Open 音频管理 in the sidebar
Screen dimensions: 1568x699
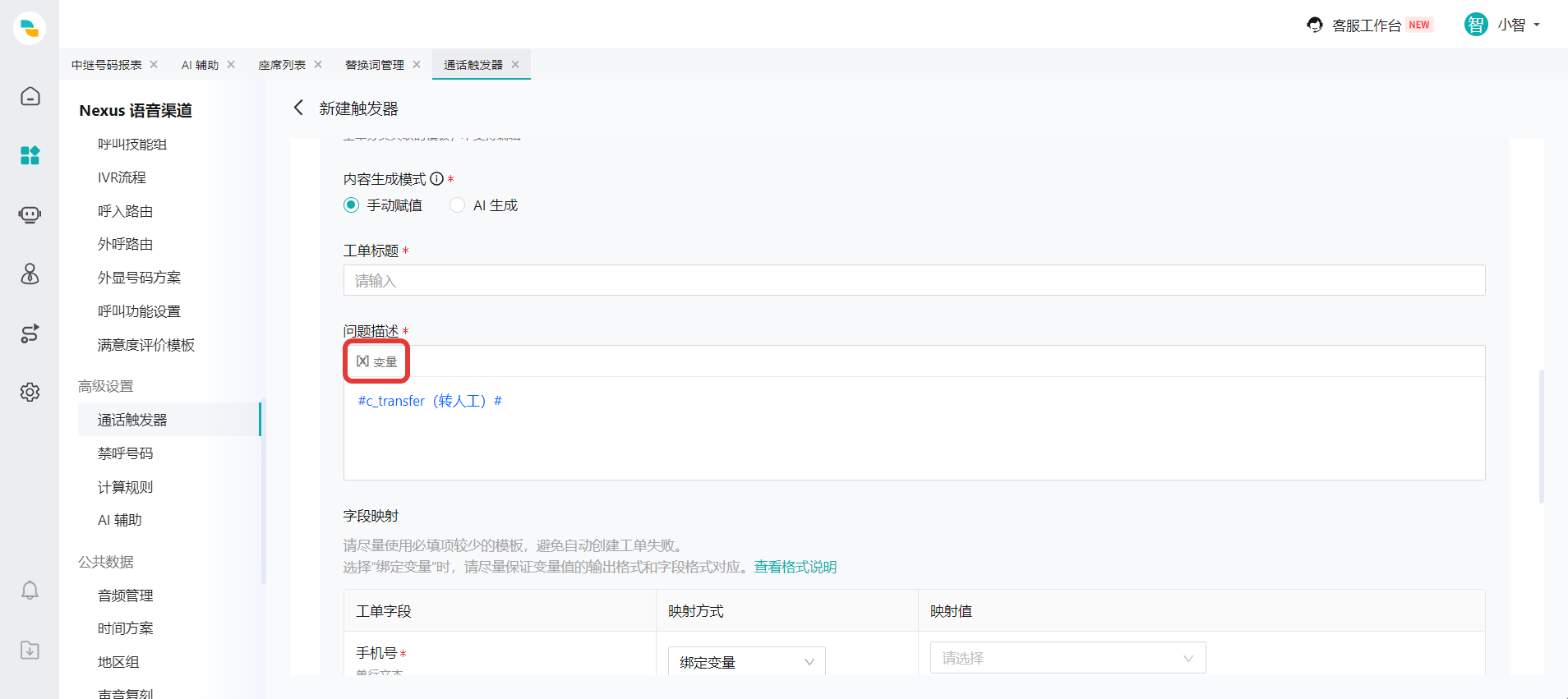coord(125,595)
